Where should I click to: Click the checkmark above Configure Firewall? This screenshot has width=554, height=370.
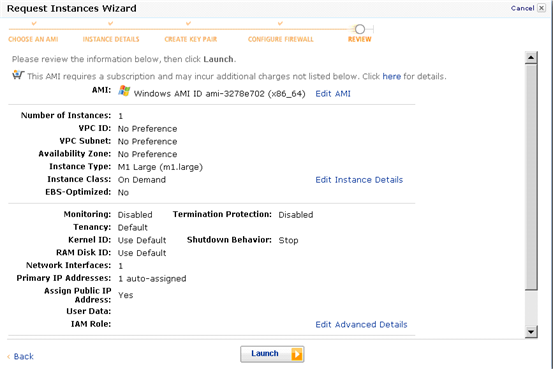280,23
